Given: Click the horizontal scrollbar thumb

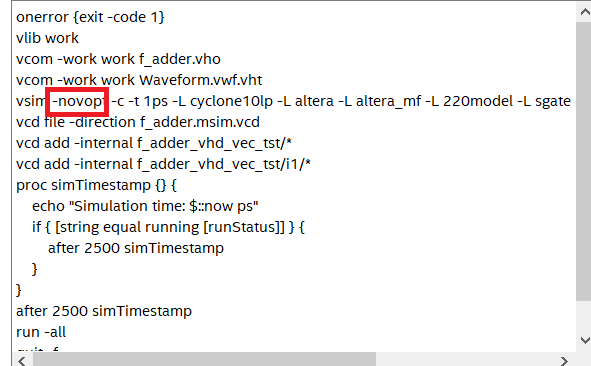Looking at the screenshot, I should pyautogui.click(x=204, y=360).
